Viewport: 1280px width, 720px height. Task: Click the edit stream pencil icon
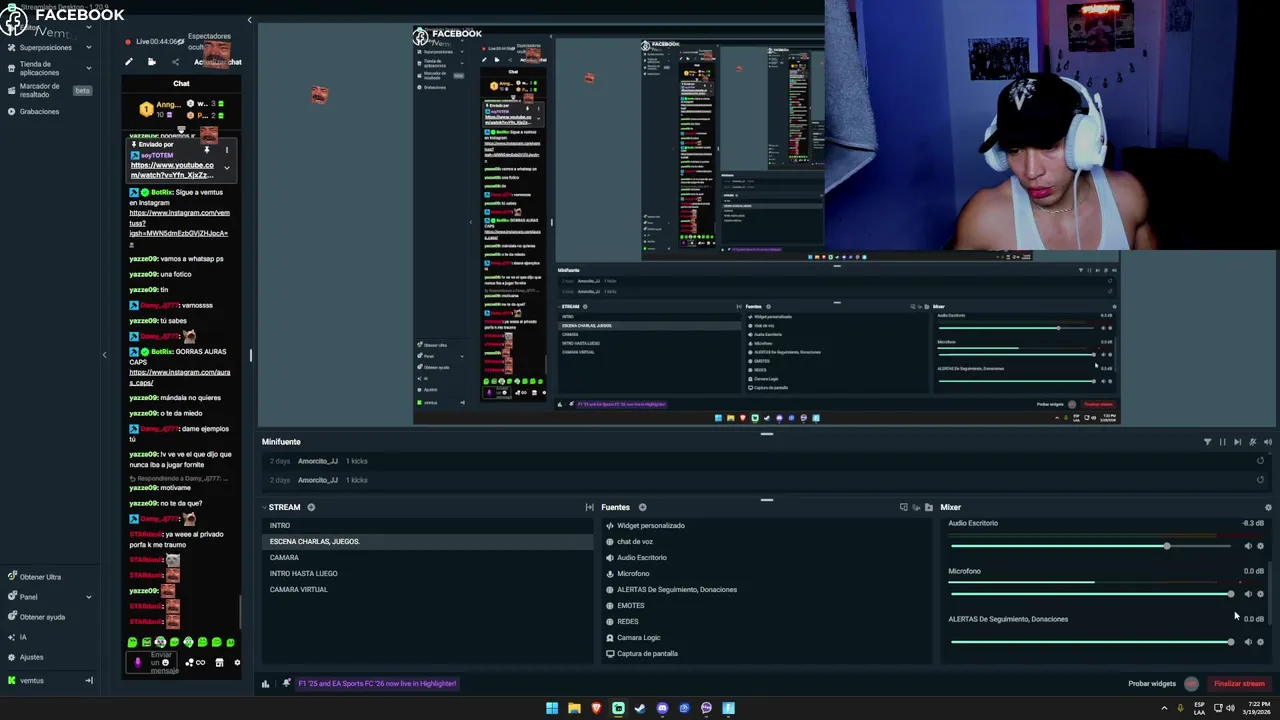pyautogui.click(x=129, y=62)
